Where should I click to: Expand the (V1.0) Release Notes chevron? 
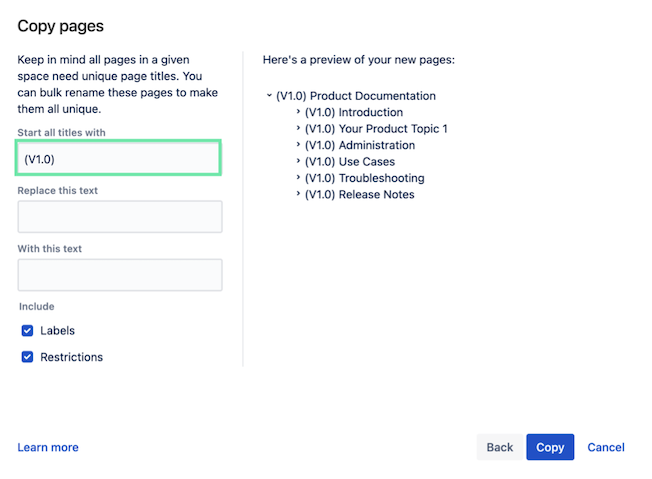tap(298, 195)
